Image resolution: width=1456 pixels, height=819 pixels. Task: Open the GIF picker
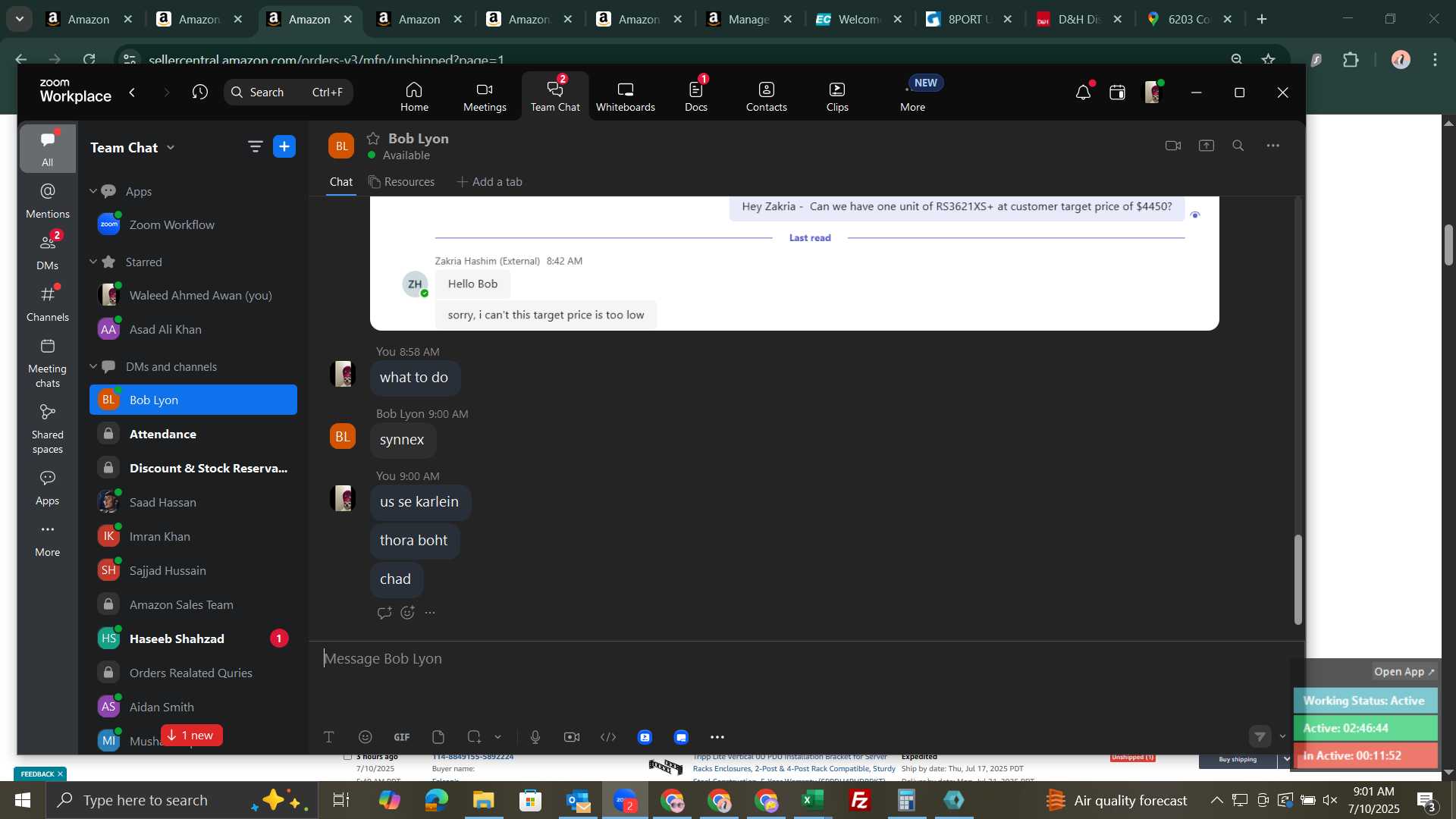click(402, 737)
